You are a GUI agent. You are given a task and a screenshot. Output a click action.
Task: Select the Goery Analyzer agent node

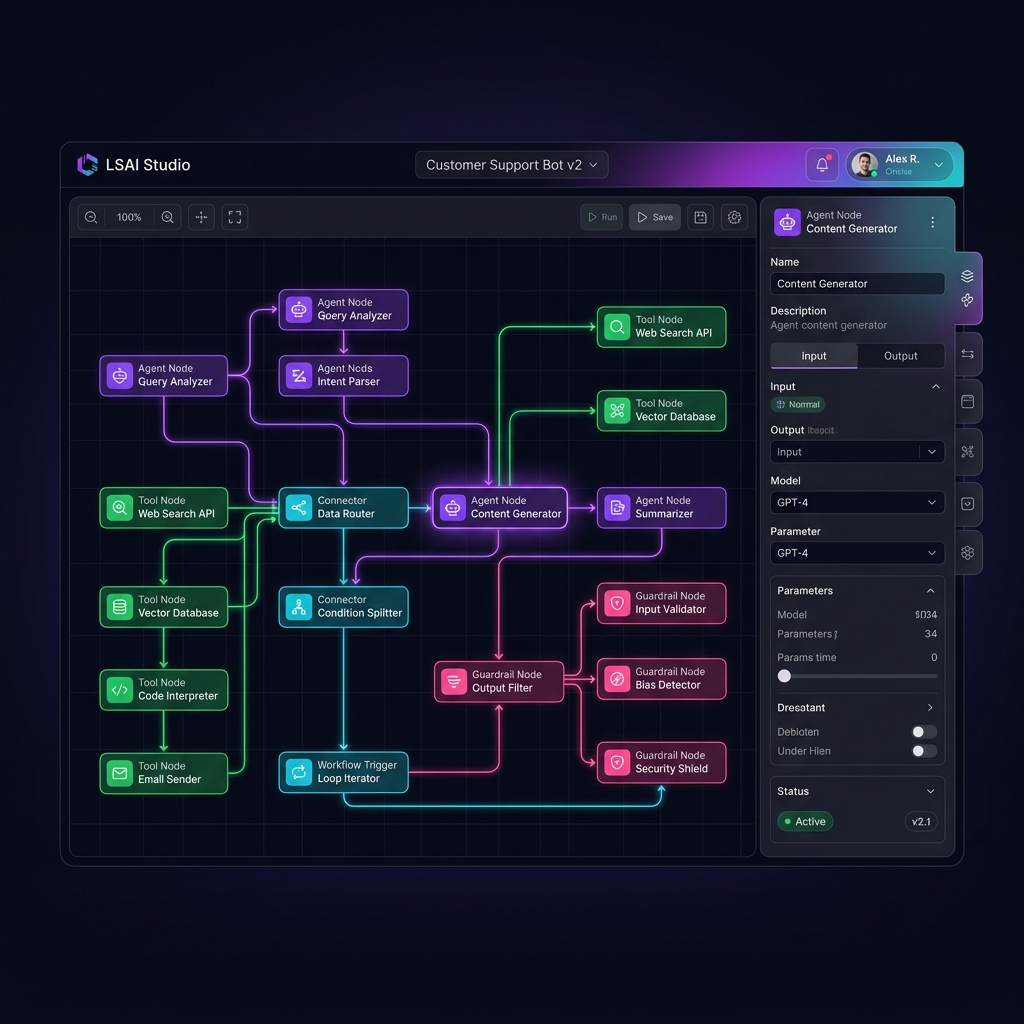[344, 310]
